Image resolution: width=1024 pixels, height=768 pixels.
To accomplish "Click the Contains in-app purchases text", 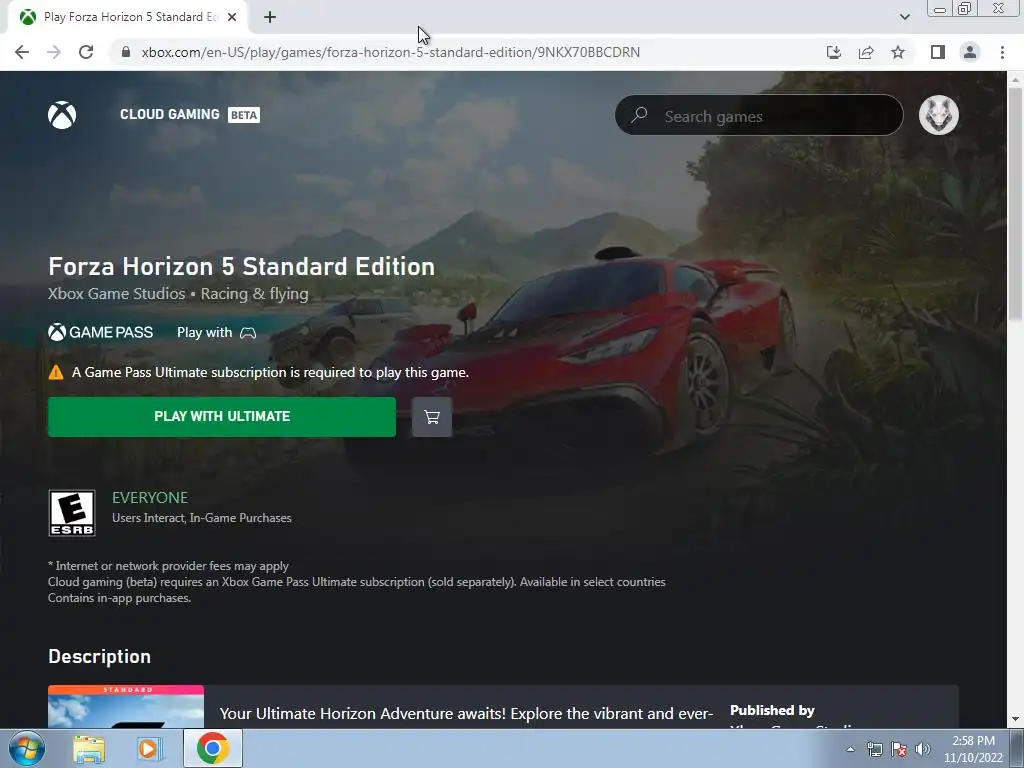I will (120, 598).
